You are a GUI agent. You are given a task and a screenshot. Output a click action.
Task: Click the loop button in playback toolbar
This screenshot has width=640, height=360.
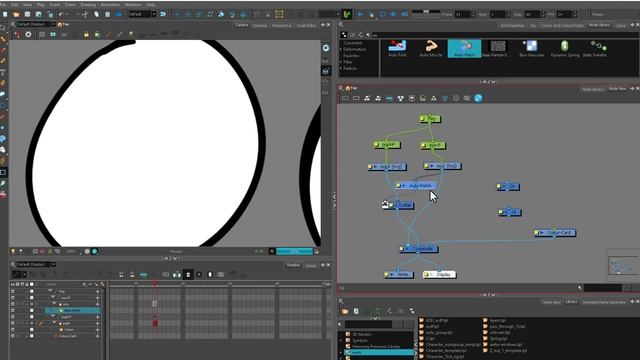click(382, 14)
